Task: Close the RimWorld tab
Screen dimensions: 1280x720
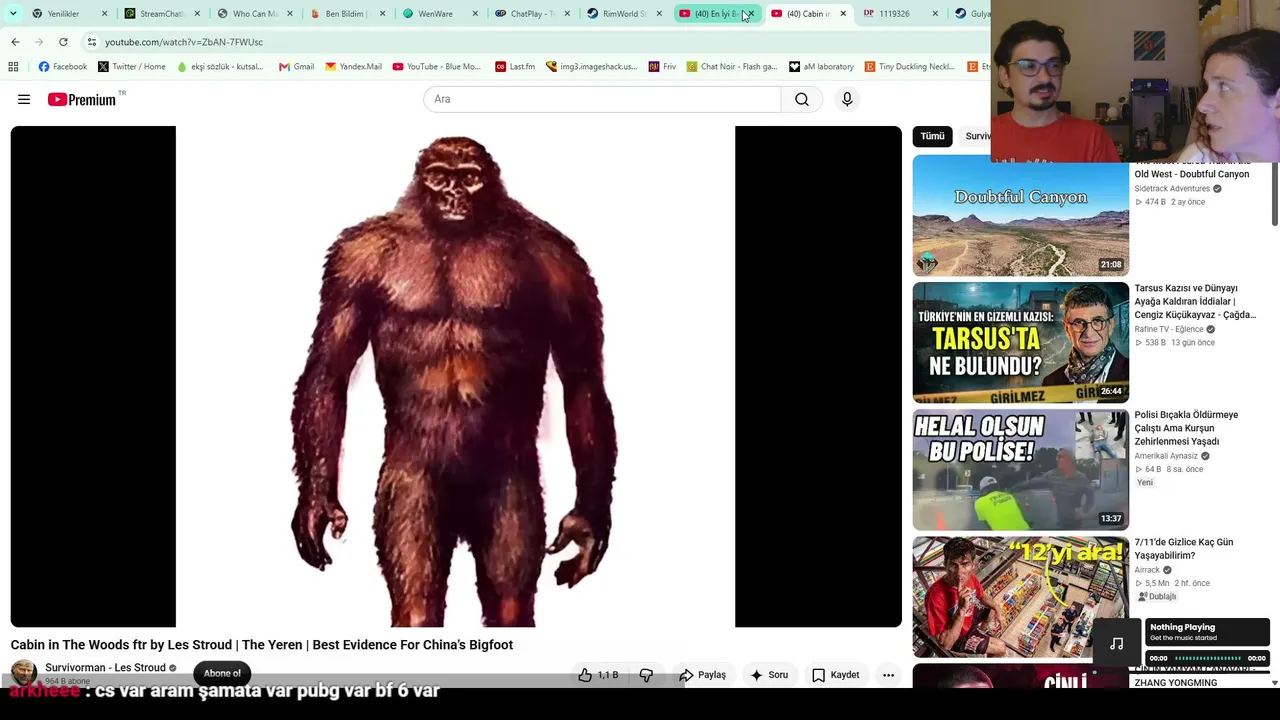Action: (659, 14)
